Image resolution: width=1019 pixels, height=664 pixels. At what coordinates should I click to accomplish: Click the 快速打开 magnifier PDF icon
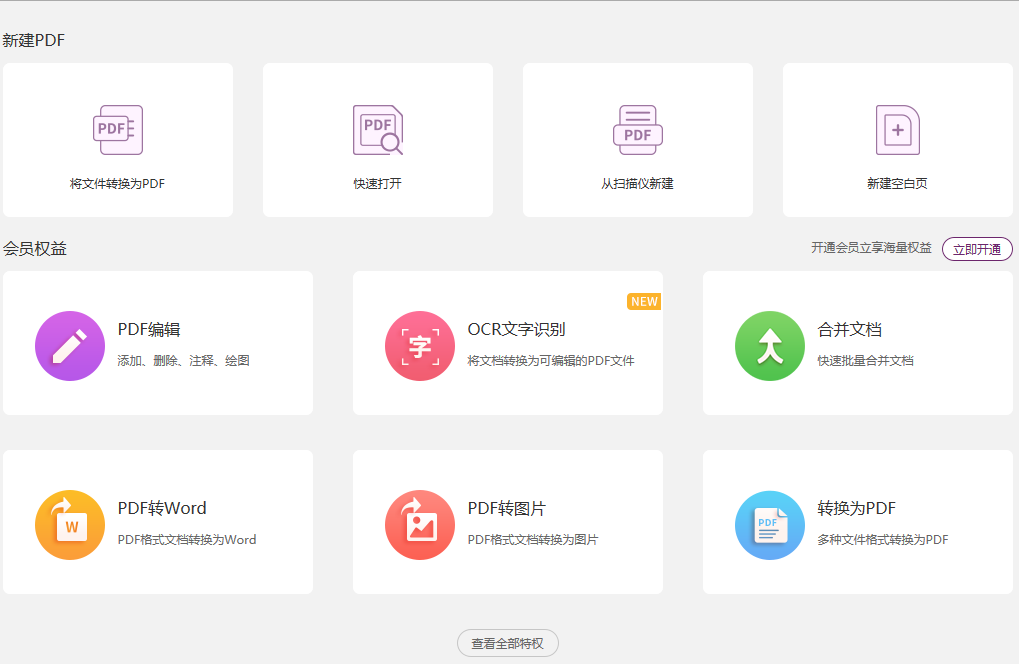point(377,128)
